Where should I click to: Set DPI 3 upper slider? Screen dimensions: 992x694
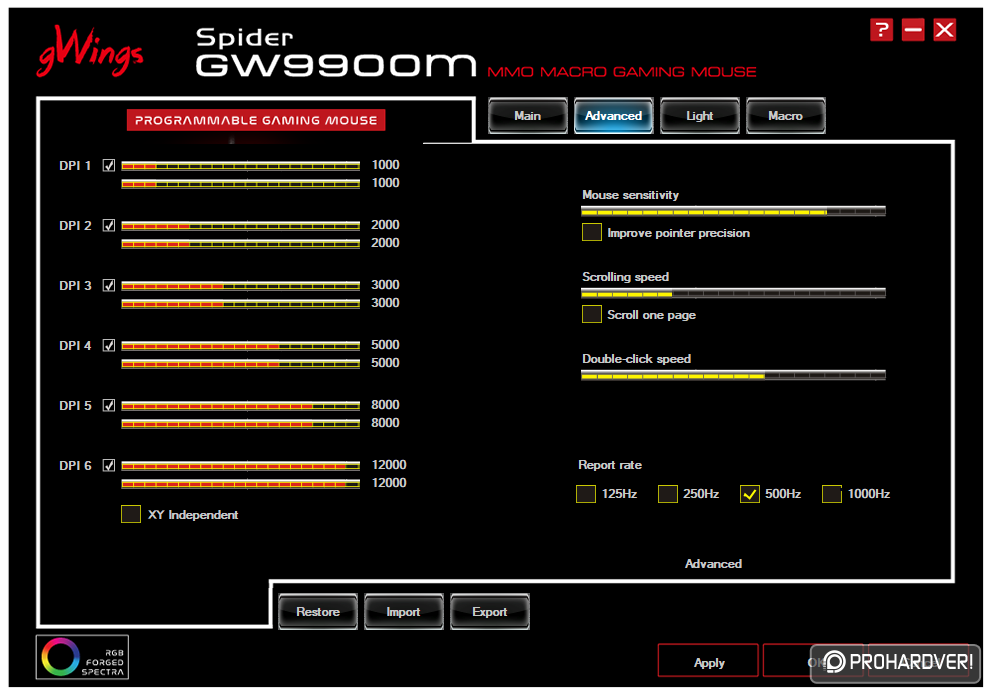pyautogui.click(x=240, y=286)
